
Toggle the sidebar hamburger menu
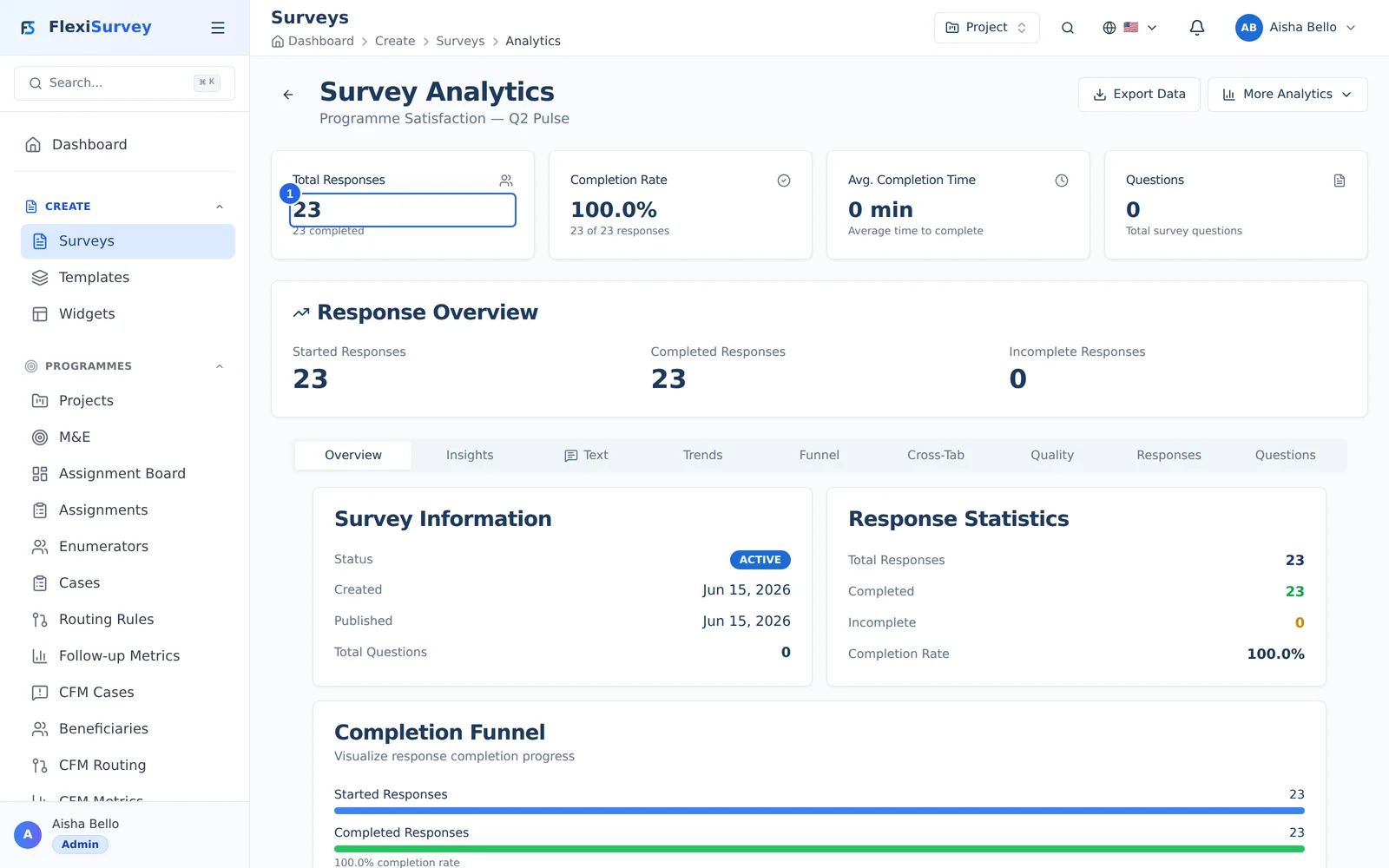point(218,28)
